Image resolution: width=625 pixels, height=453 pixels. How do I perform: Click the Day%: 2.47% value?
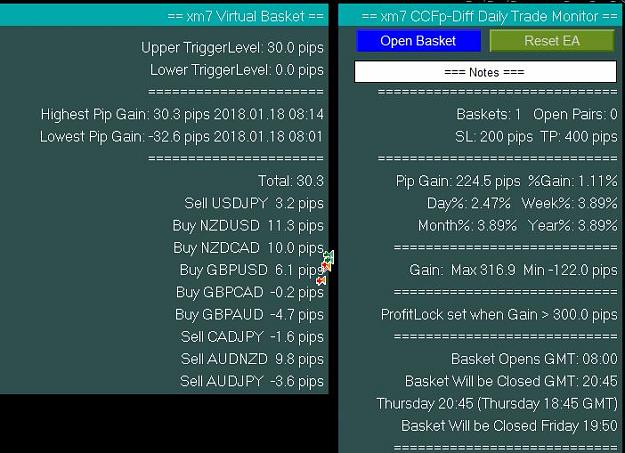pos(468,204)
